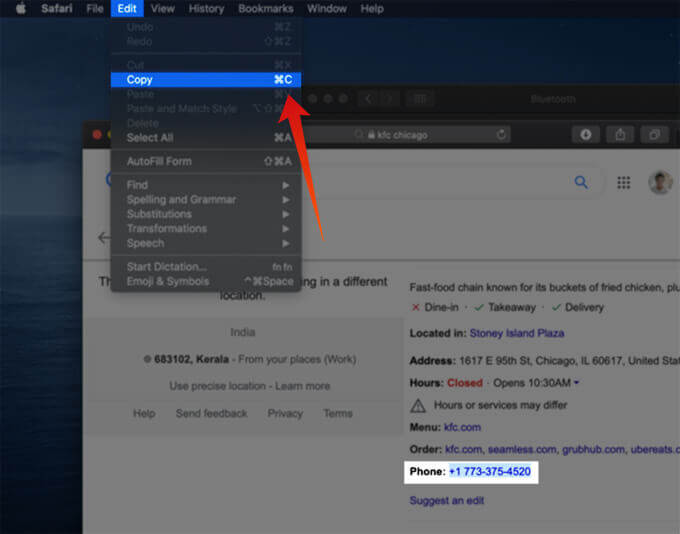This screenshot has width=680, height=534.
Task: Choose Copy from the Edit menu
Action: 206,80
